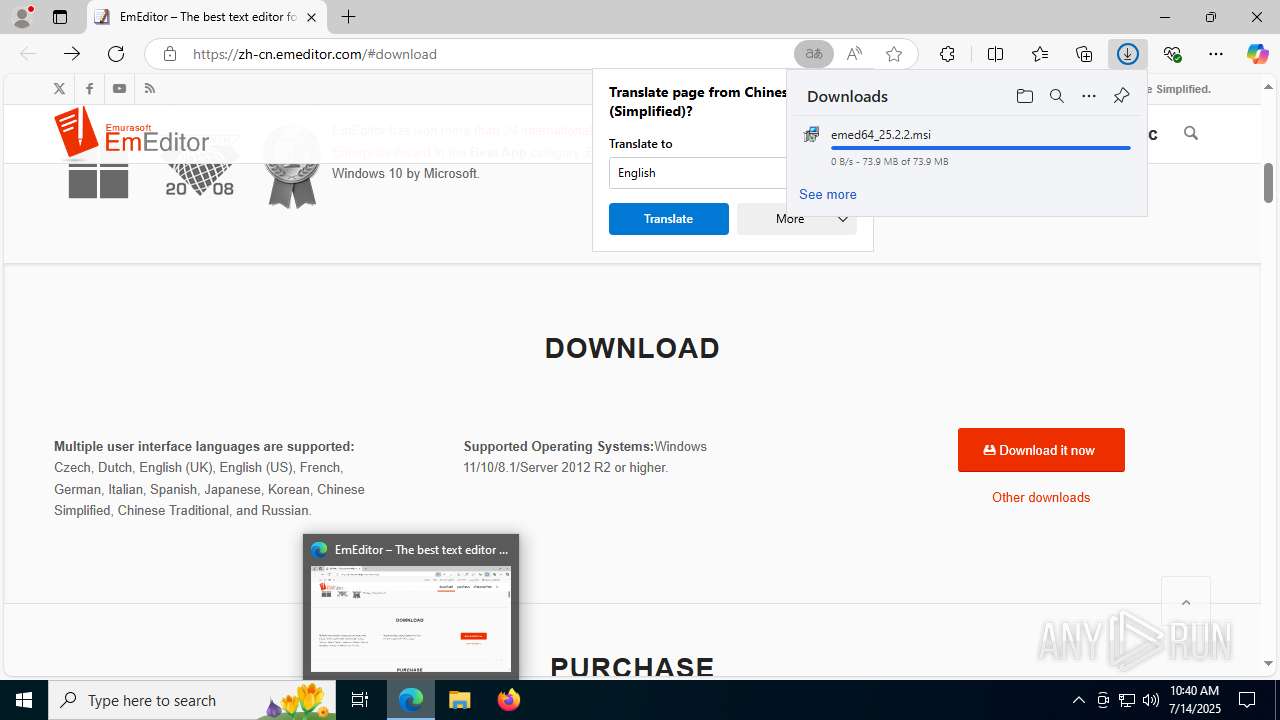1280x720 pixels.
Task: Toggle split screen view
Action: [x=995, y=54]
